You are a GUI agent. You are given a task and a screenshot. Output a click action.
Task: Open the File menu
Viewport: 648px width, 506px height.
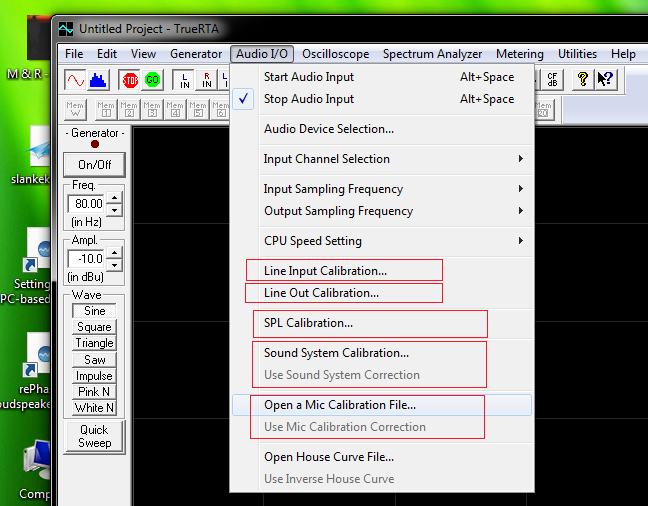tap(74, 54)
